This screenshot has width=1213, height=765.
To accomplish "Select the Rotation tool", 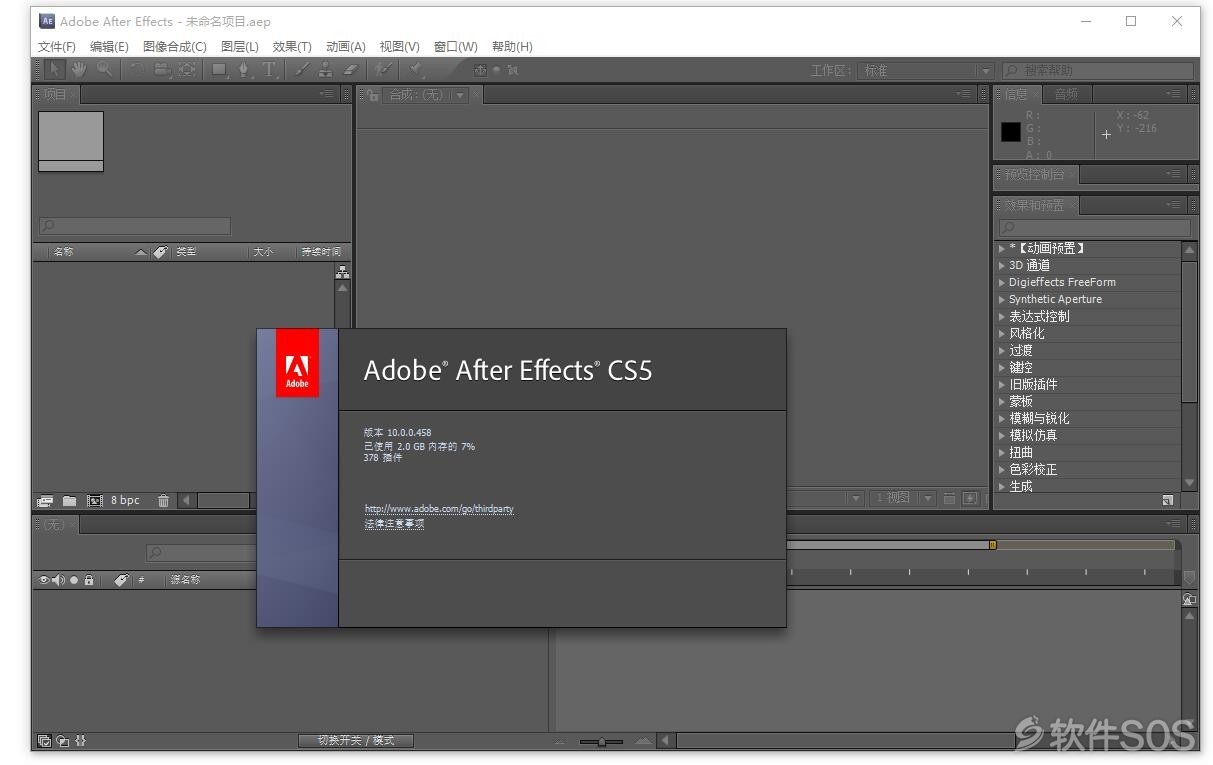I will click(137, 70).
